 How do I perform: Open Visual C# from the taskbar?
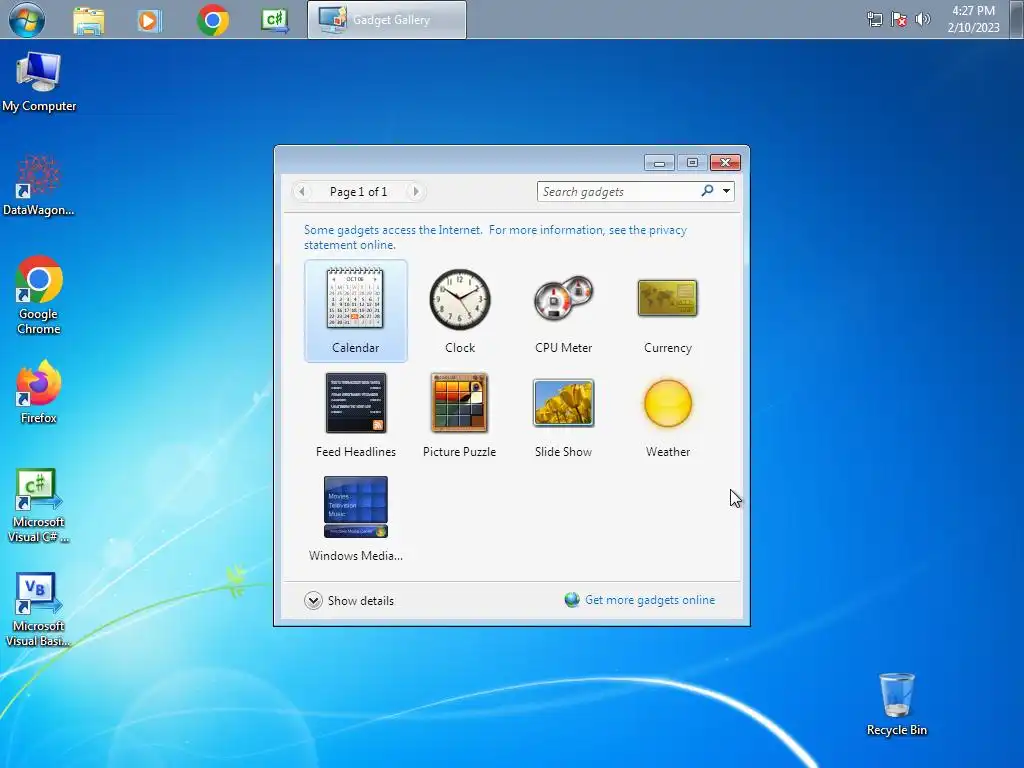tap(275, 20)
